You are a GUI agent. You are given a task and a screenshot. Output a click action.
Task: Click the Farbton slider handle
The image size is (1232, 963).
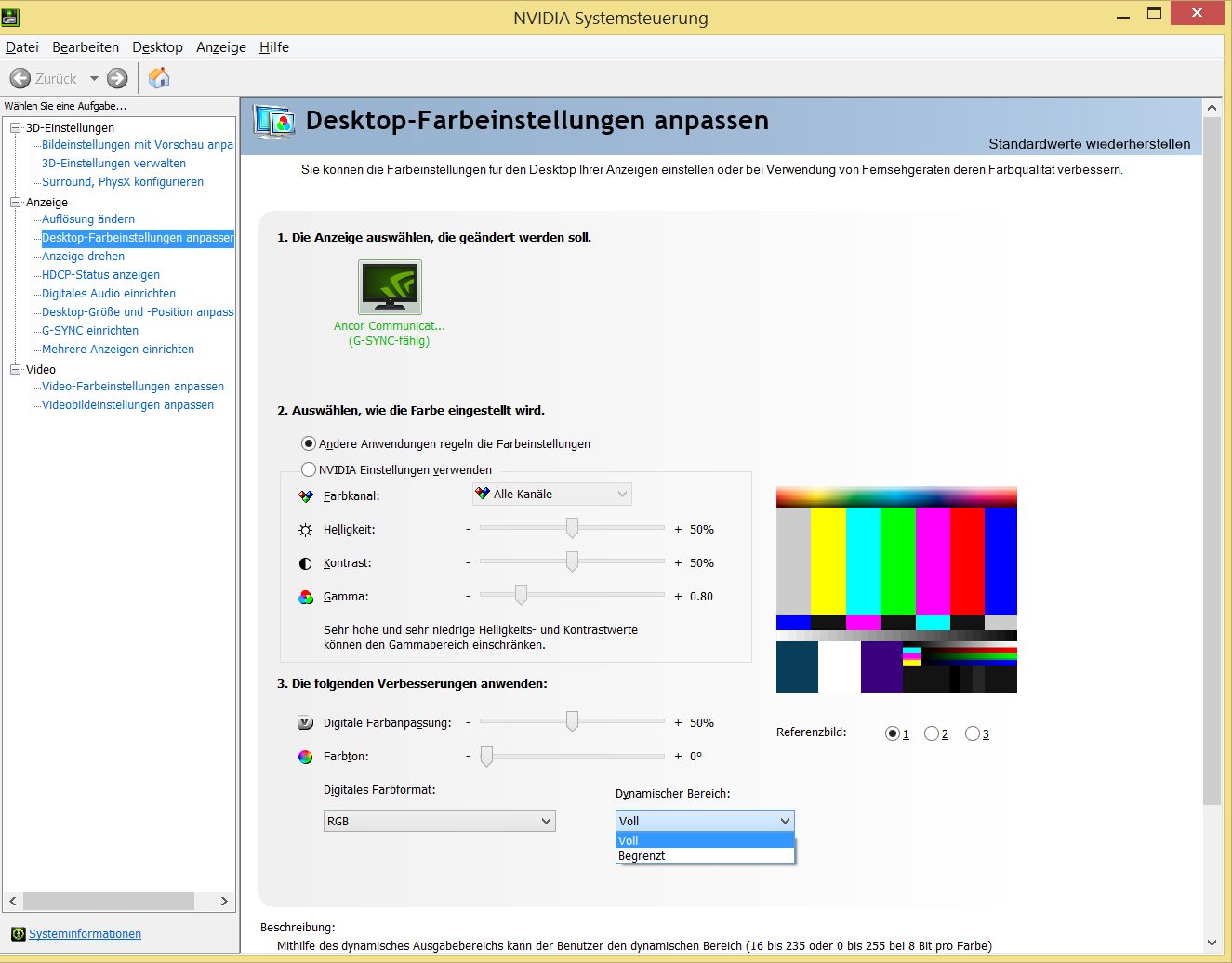486,757
